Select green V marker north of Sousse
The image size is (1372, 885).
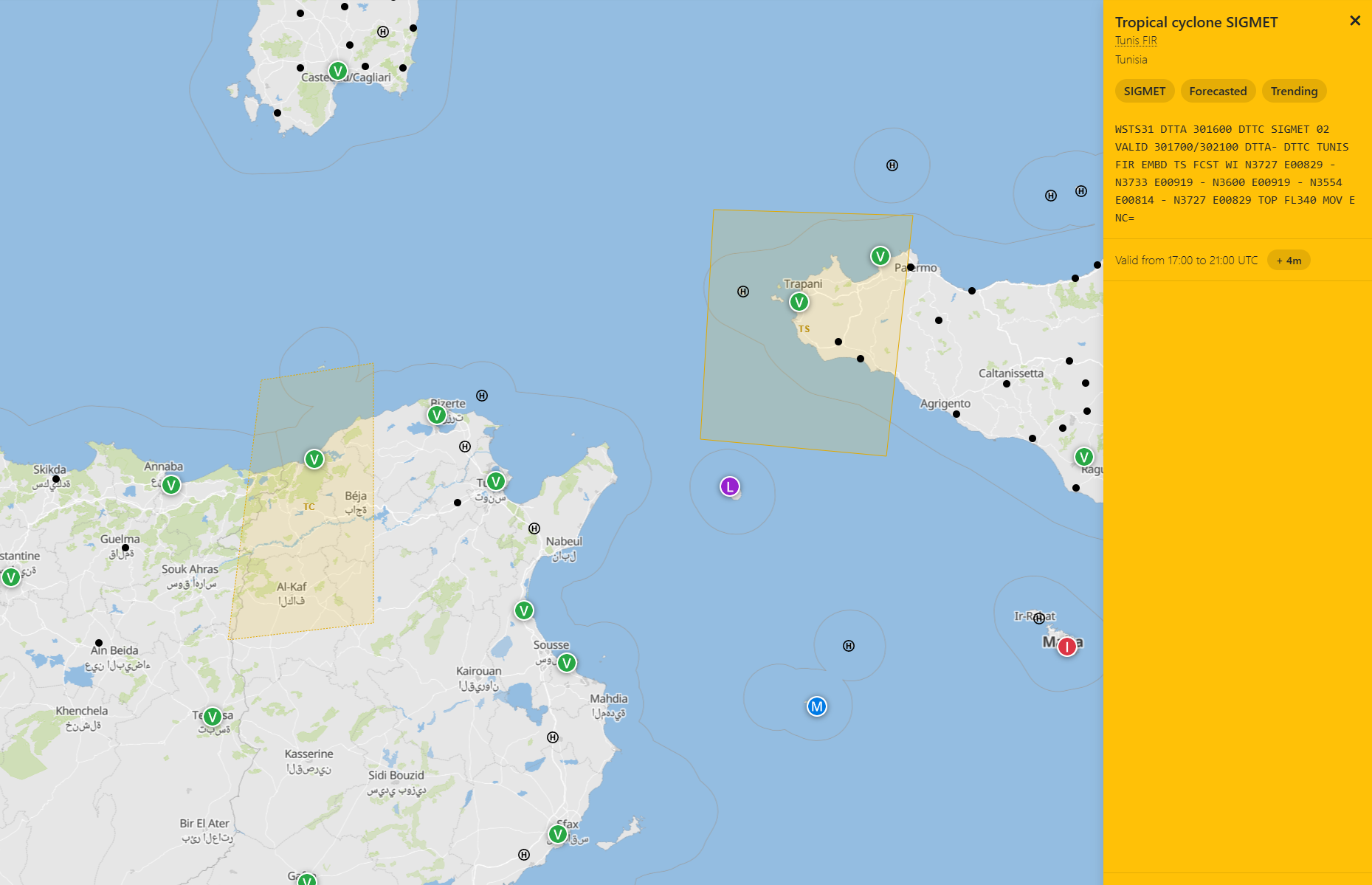[x=524, y=610]
